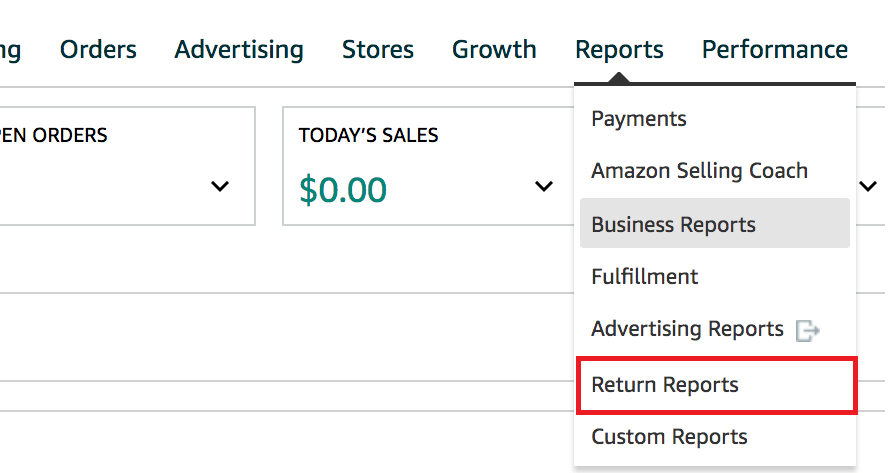891x473 pixels.
Task: Choose Payments from the Reports dropdown
Action: click(x=639, y=119)
